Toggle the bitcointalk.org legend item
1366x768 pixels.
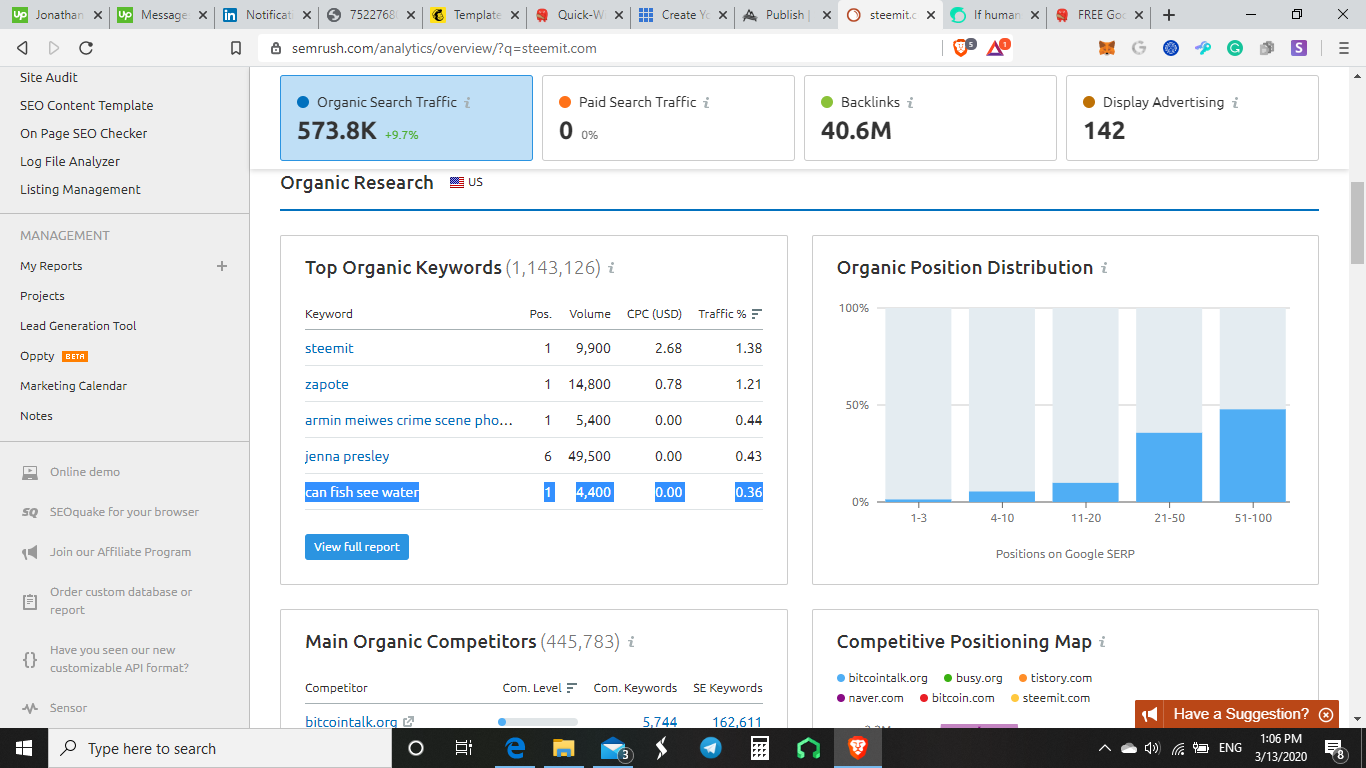point(883,678)
